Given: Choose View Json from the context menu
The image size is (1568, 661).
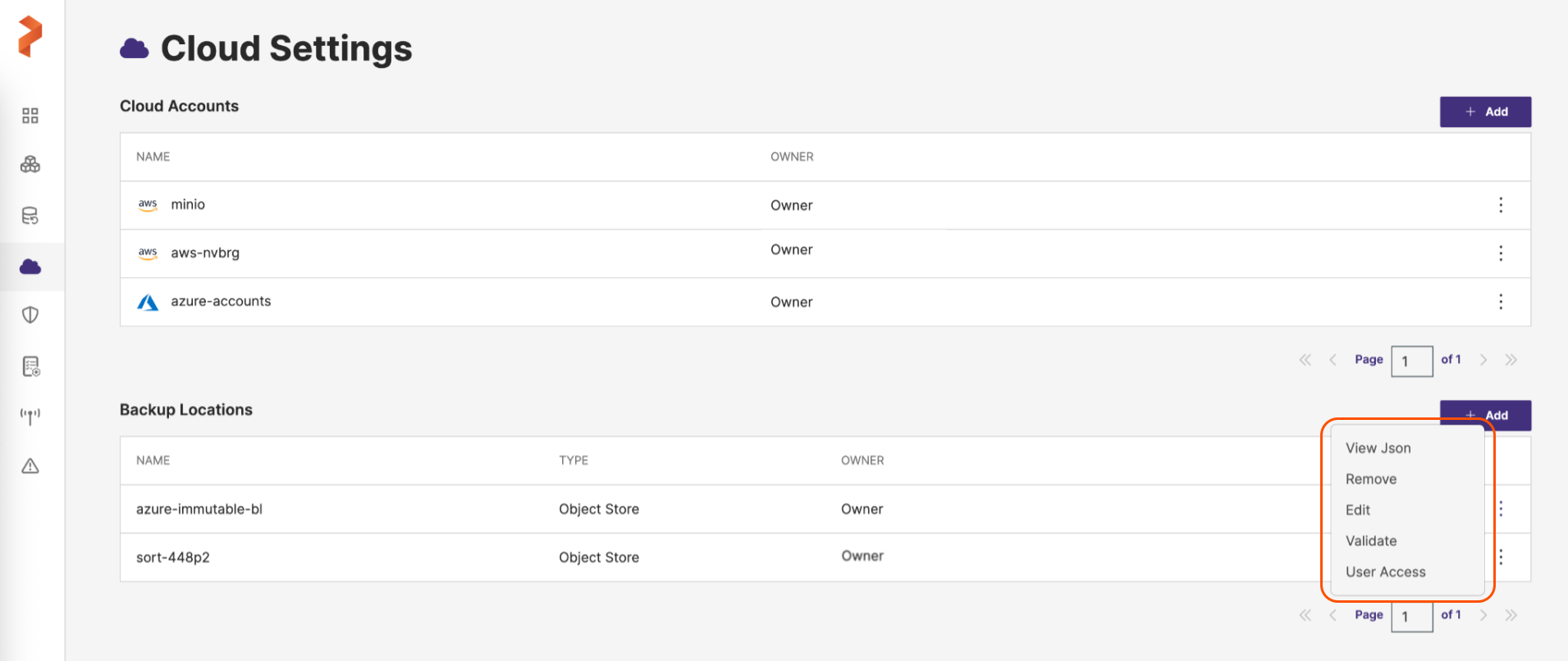Looking at the screenshot, I should 1378,448.
